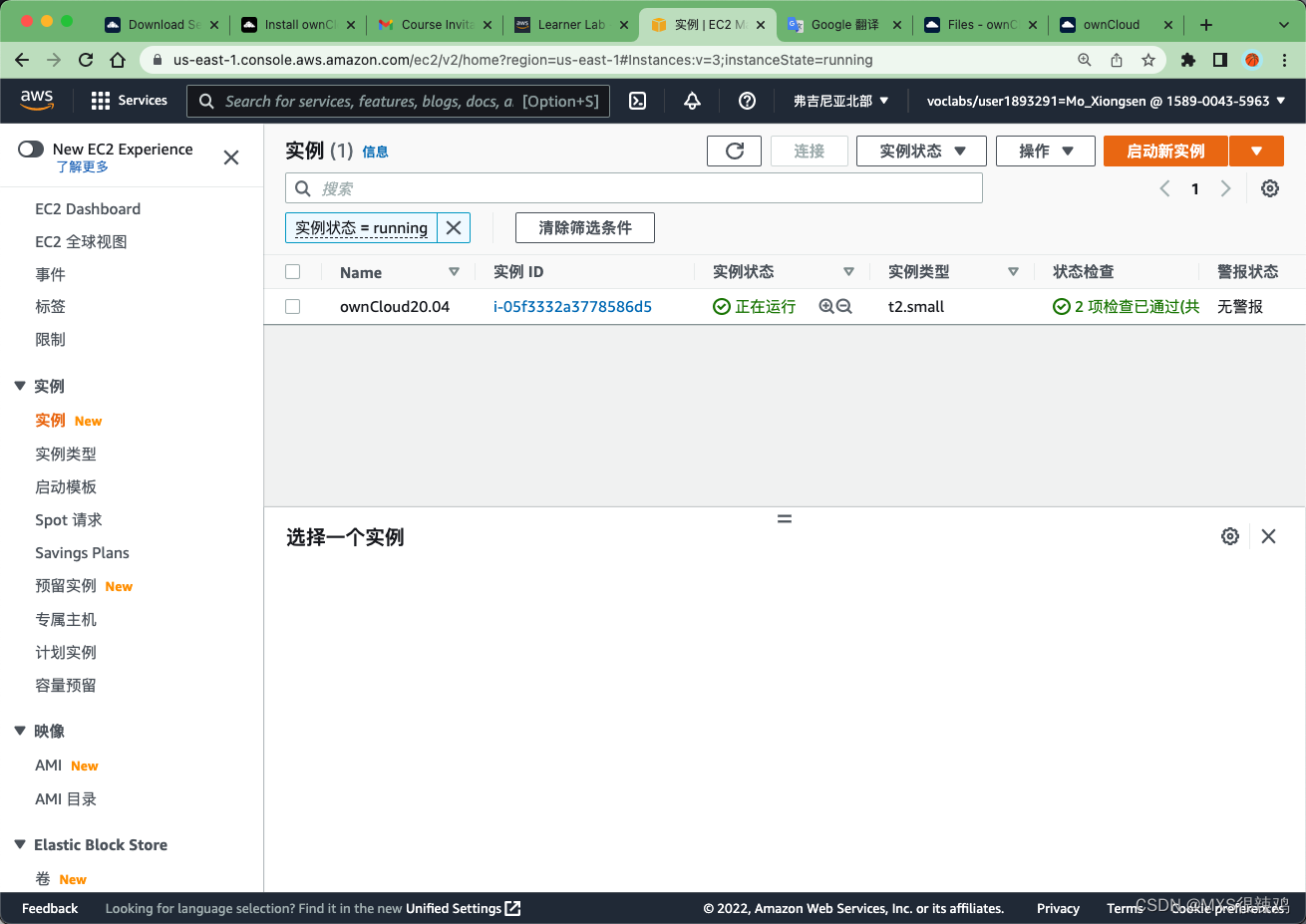
Task: Open the instances table settings gear
Action: (1269, 188)
